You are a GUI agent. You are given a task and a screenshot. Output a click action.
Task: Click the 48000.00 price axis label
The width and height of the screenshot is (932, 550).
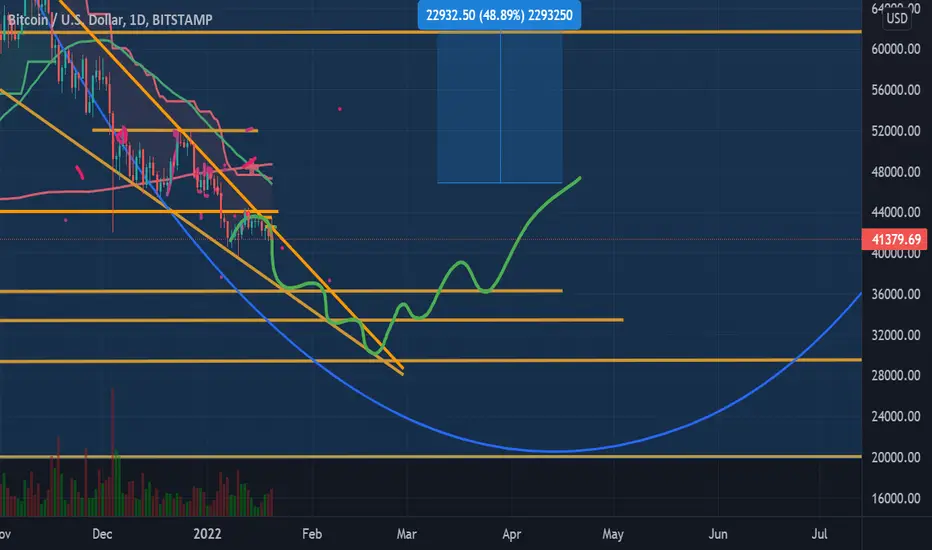[895, 172]
